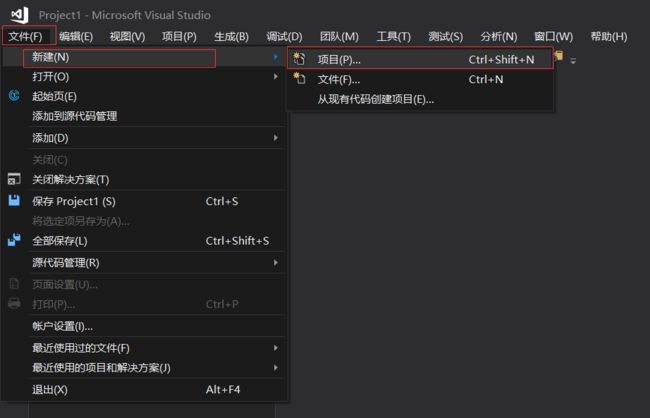Screen dimensions: 650x418
Task: Expand the 最近使用过的文件(F) submenu arrow
Action: tap(275, 348)
